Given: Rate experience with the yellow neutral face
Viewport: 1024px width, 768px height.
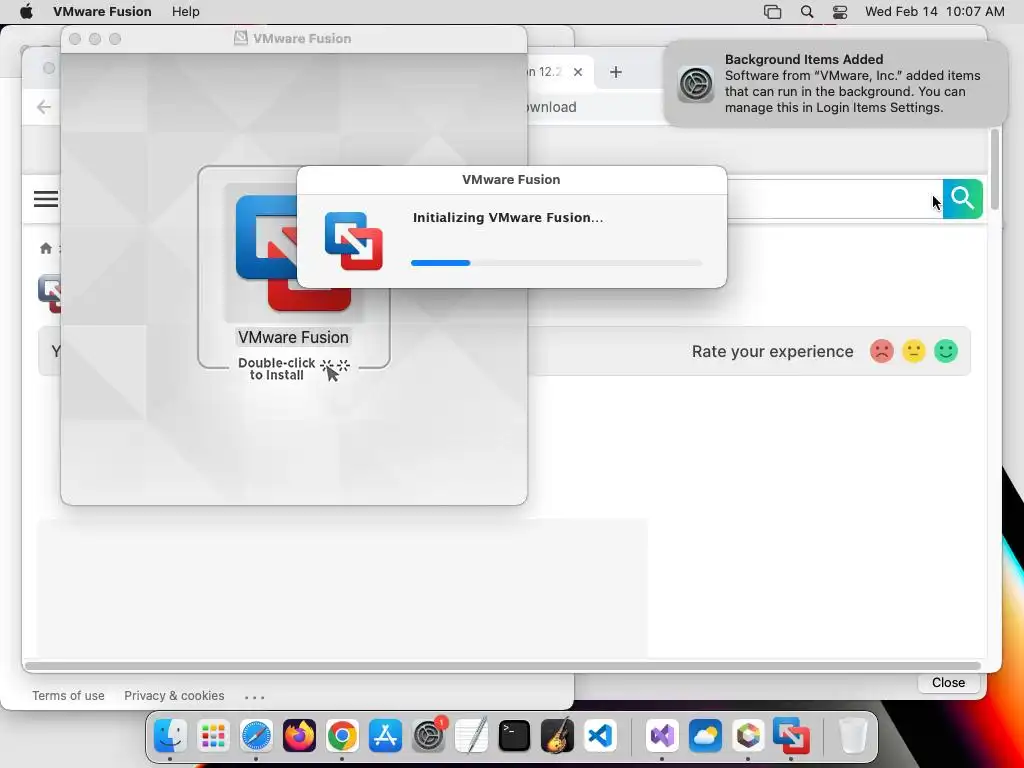Looking at the screenshot, I should [x=914, y=351].
